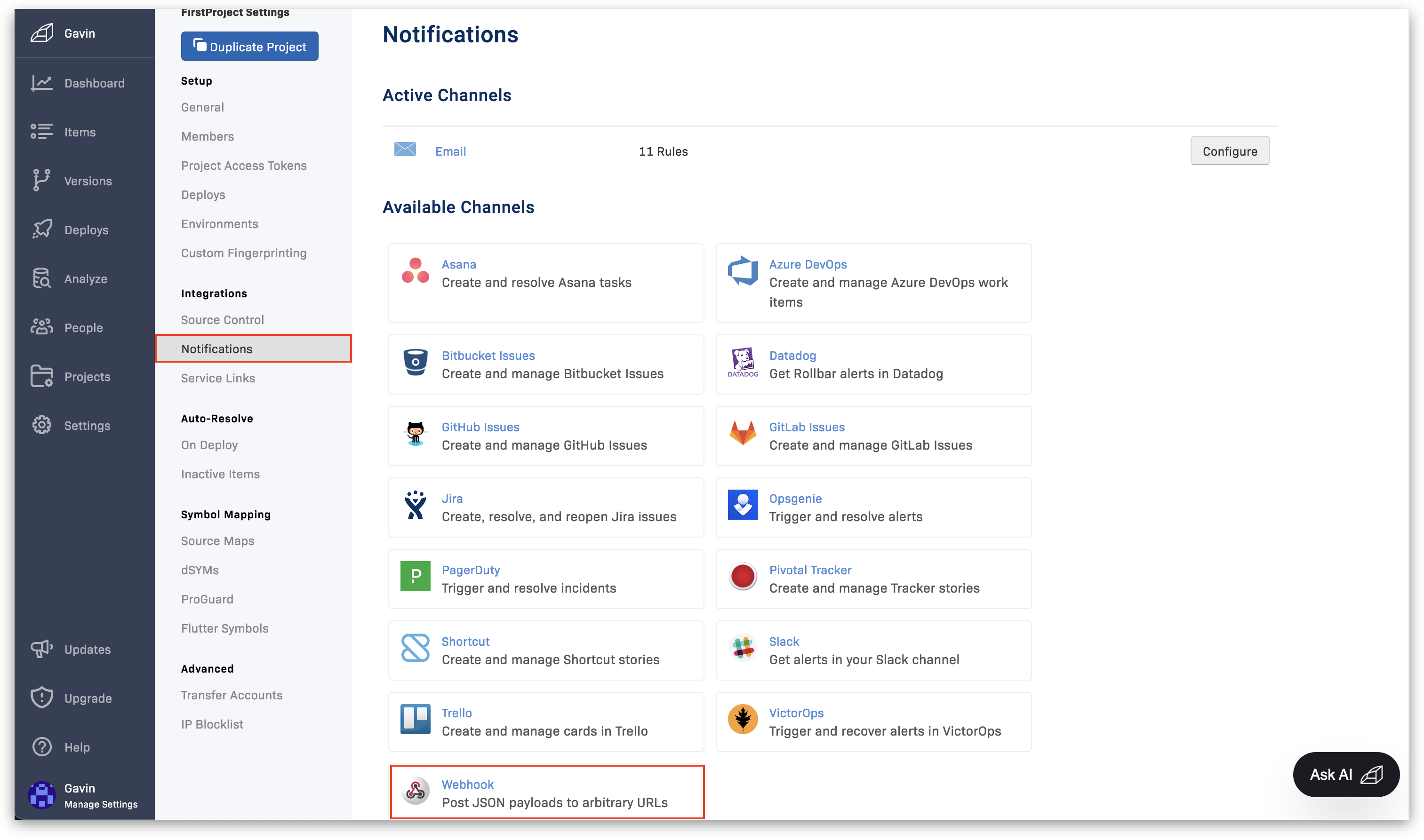Click the People group icon
Image resolution: width=1424 pixels, height=840 pixels.
(42, 327)
